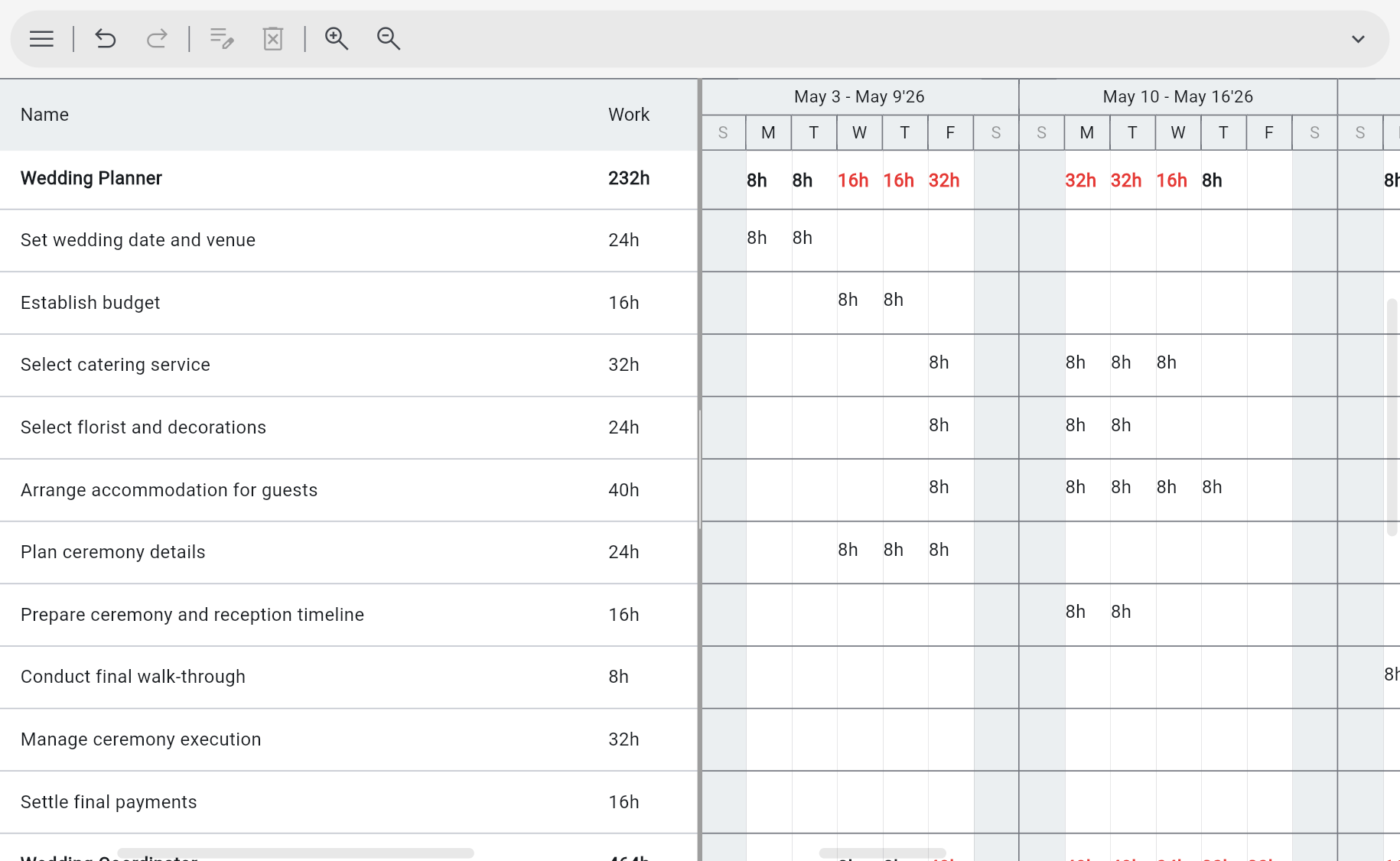The width and height of the screenshot is (1400, 861).
Task: Expand the toolbar overflow chevron
Action: [1359, 39]
